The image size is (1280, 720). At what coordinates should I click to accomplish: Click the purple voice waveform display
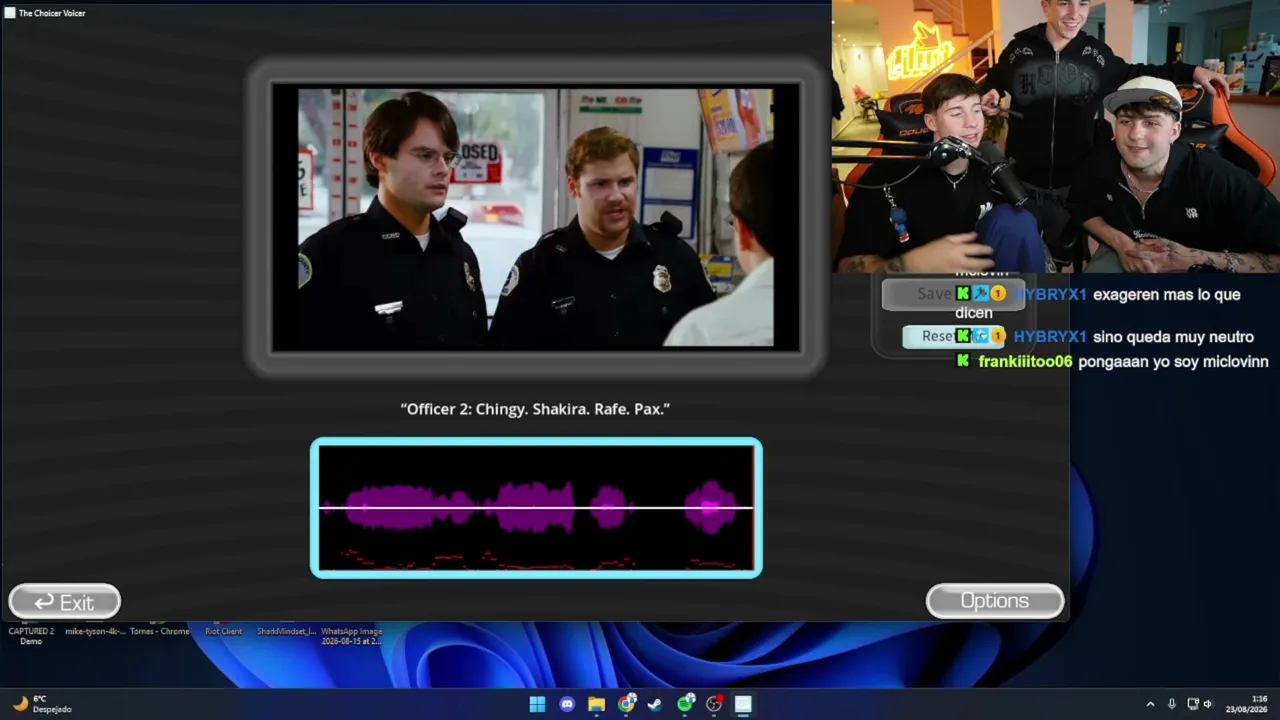coord(536,508)
